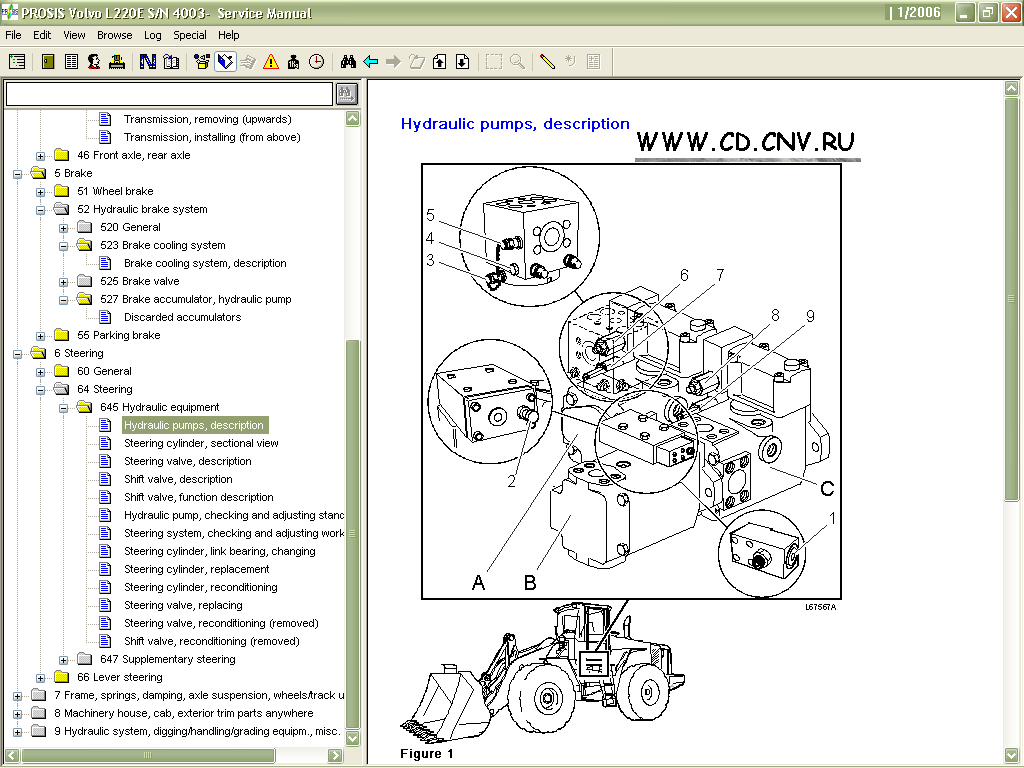Click the weight (kg) toolbar icon
The height and width of the screenshot is (768, 1024).
(x=293, y=62)
